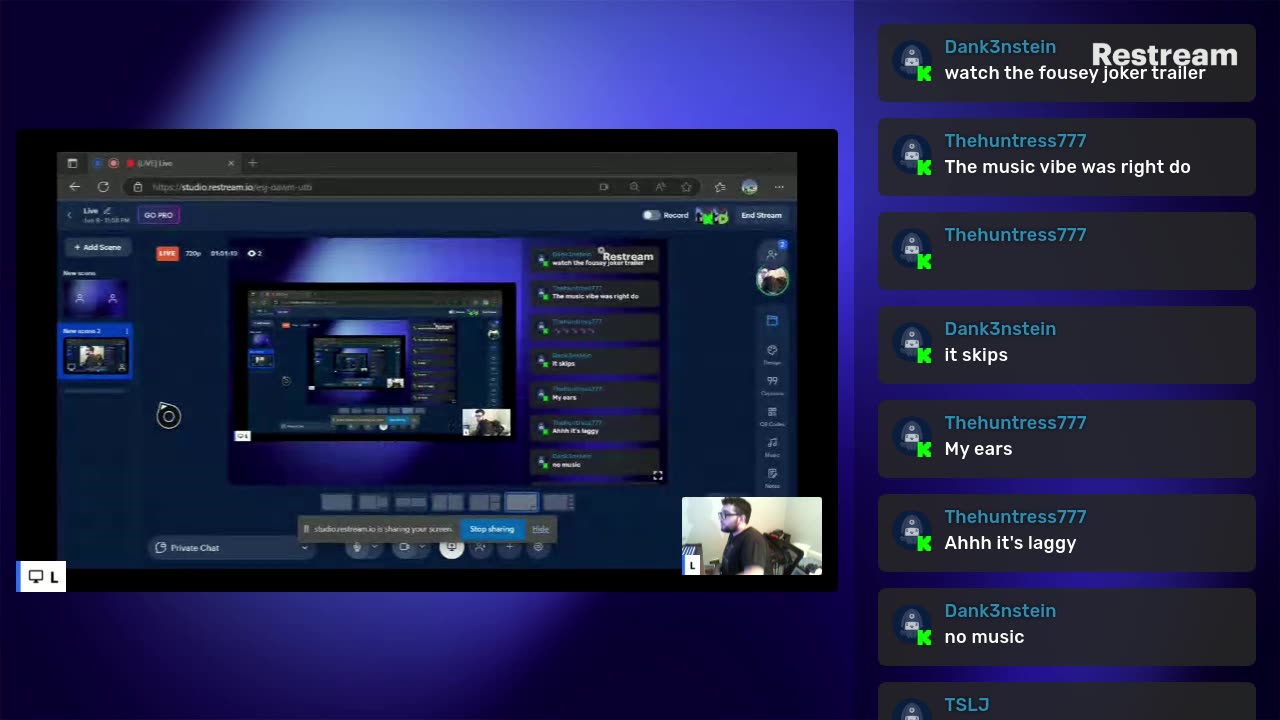
Task: Open the zoom control in address bar
Action: pos(634,187)
